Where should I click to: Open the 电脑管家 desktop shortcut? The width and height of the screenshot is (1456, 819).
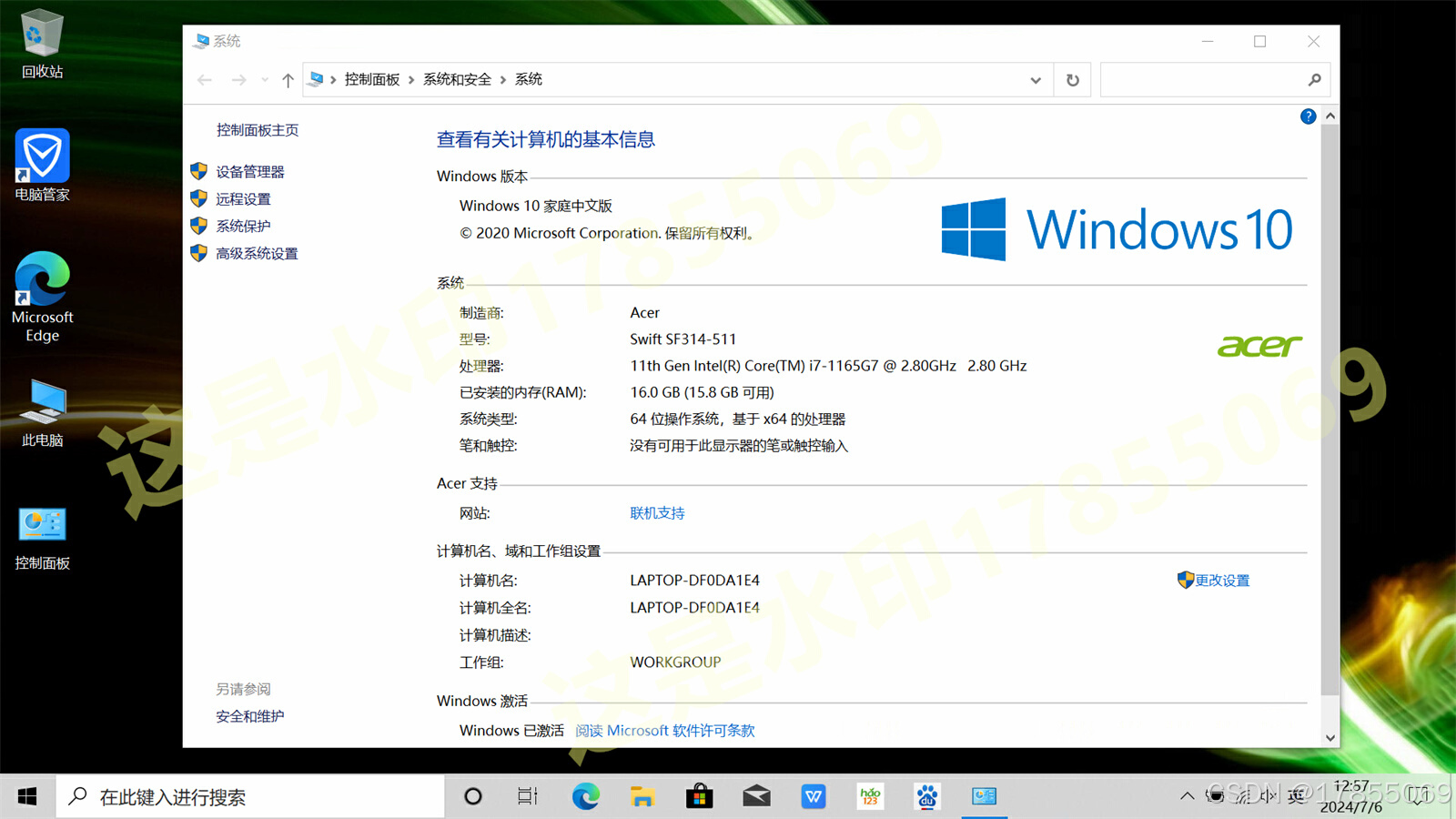tap(42, 166)
